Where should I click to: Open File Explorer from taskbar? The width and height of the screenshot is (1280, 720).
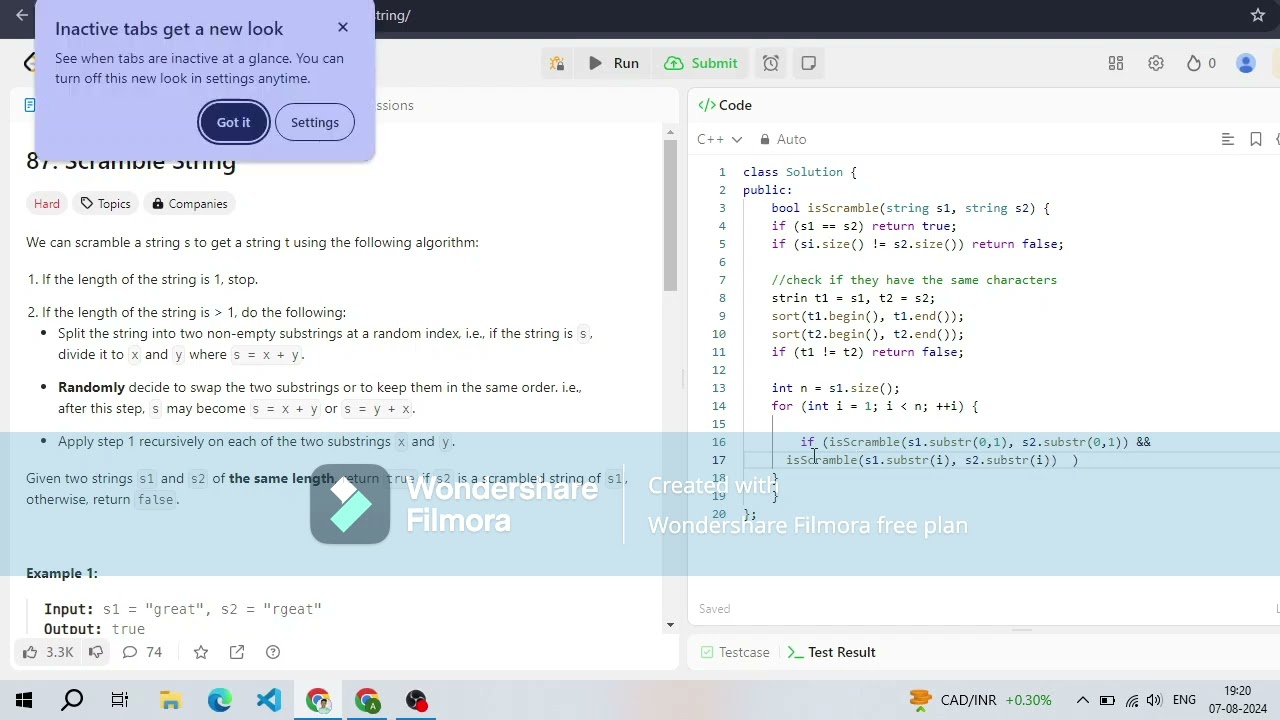[x=170, y=700]
